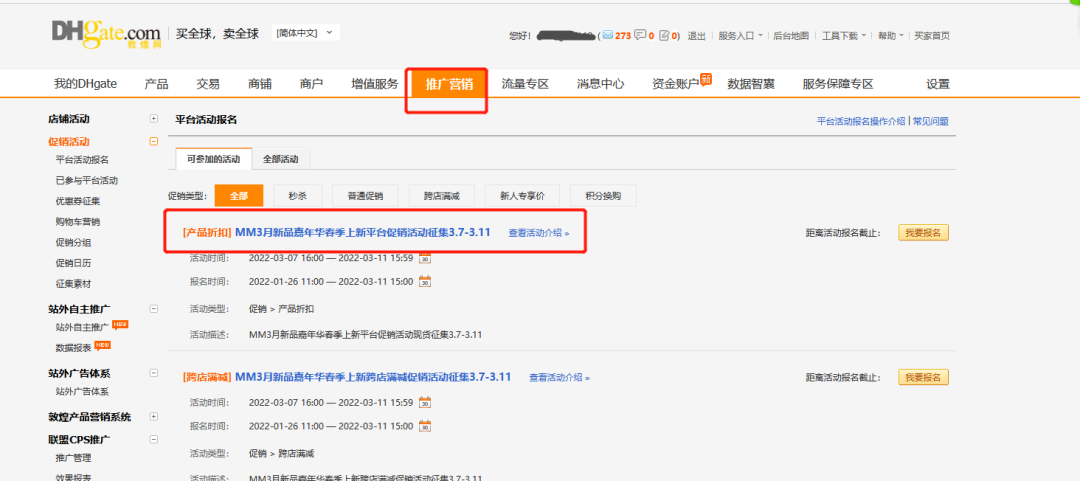Select the 推广营销 navigation tab
This screenshot has height=481, width=1080.
pos(449,84)
